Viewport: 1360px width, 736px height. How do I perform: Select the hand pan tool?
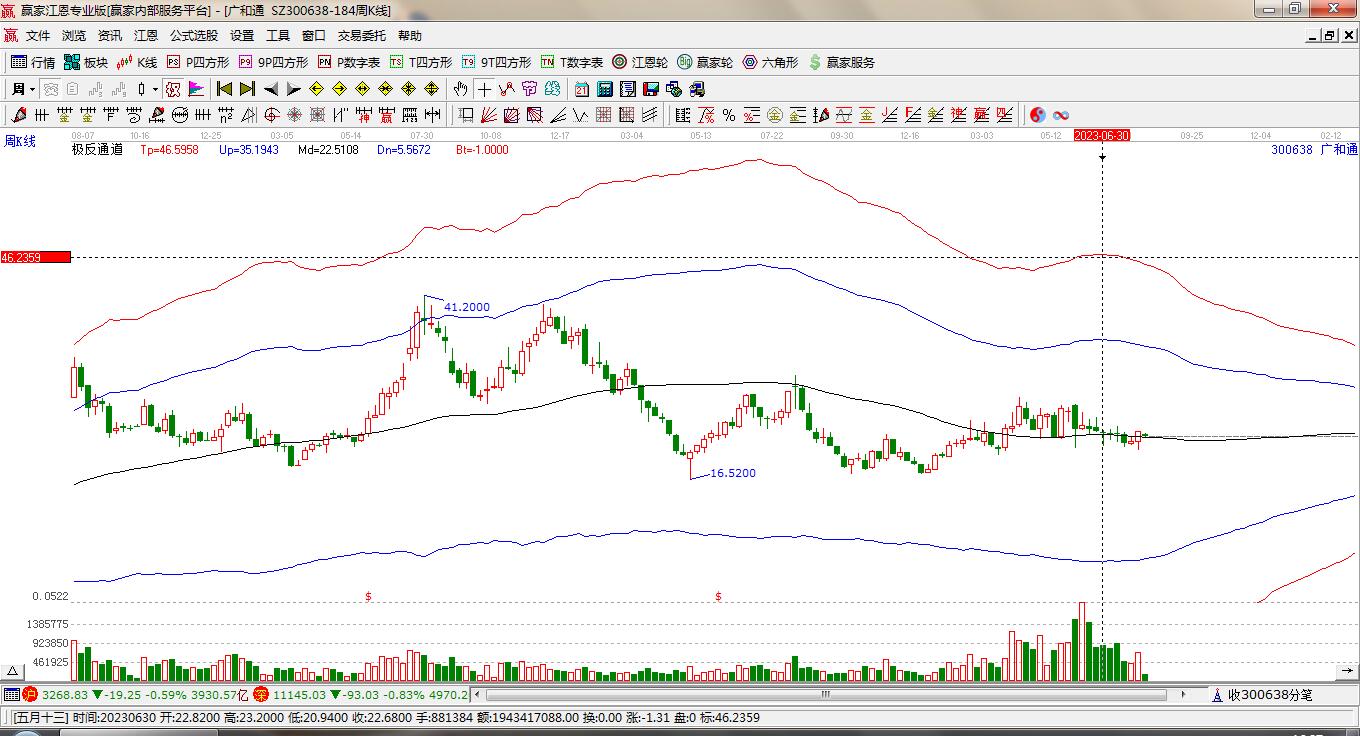click(x=460, y=89)
